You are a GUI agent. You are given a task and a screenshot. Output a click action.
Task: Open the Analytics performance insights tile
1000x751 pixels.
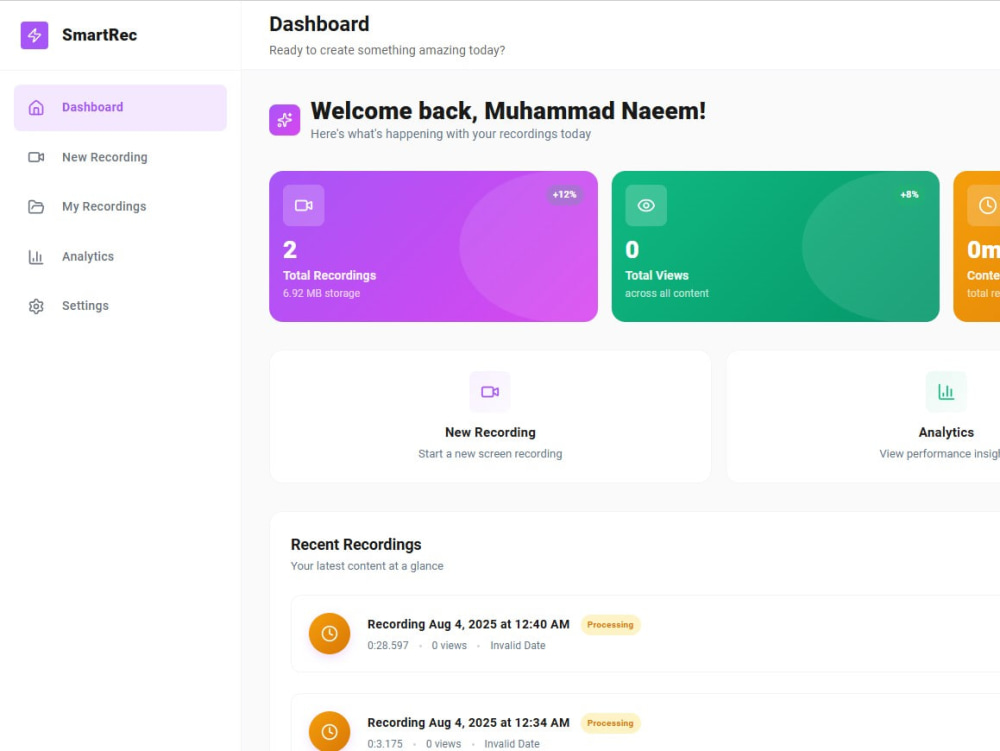tap(863, 416)
